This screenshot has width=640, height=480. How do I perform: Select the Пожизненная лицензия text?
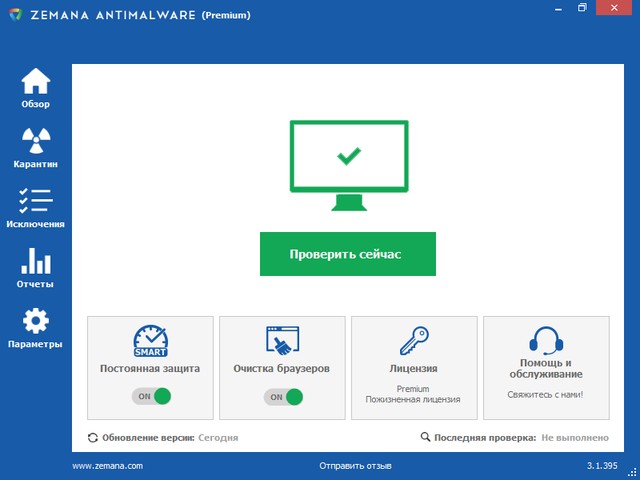click(x=413, y=399)
